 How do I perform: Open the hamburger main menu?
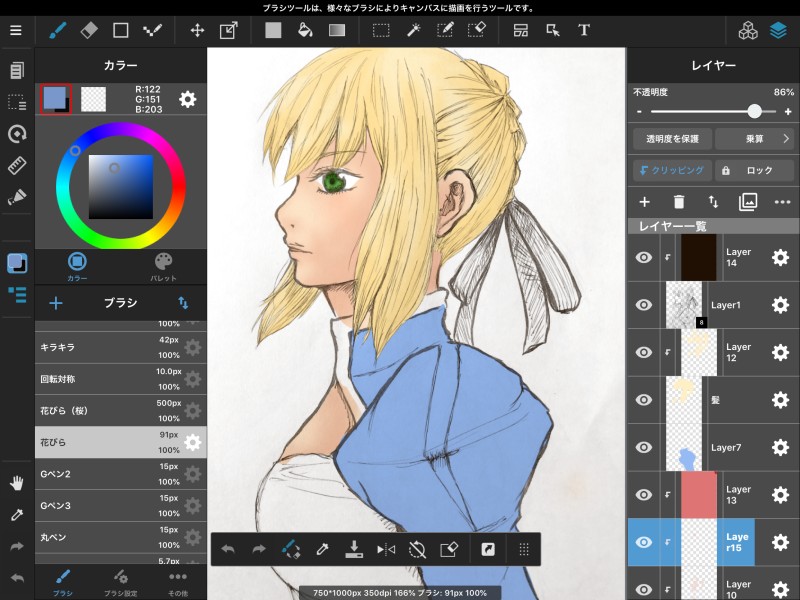16,31
